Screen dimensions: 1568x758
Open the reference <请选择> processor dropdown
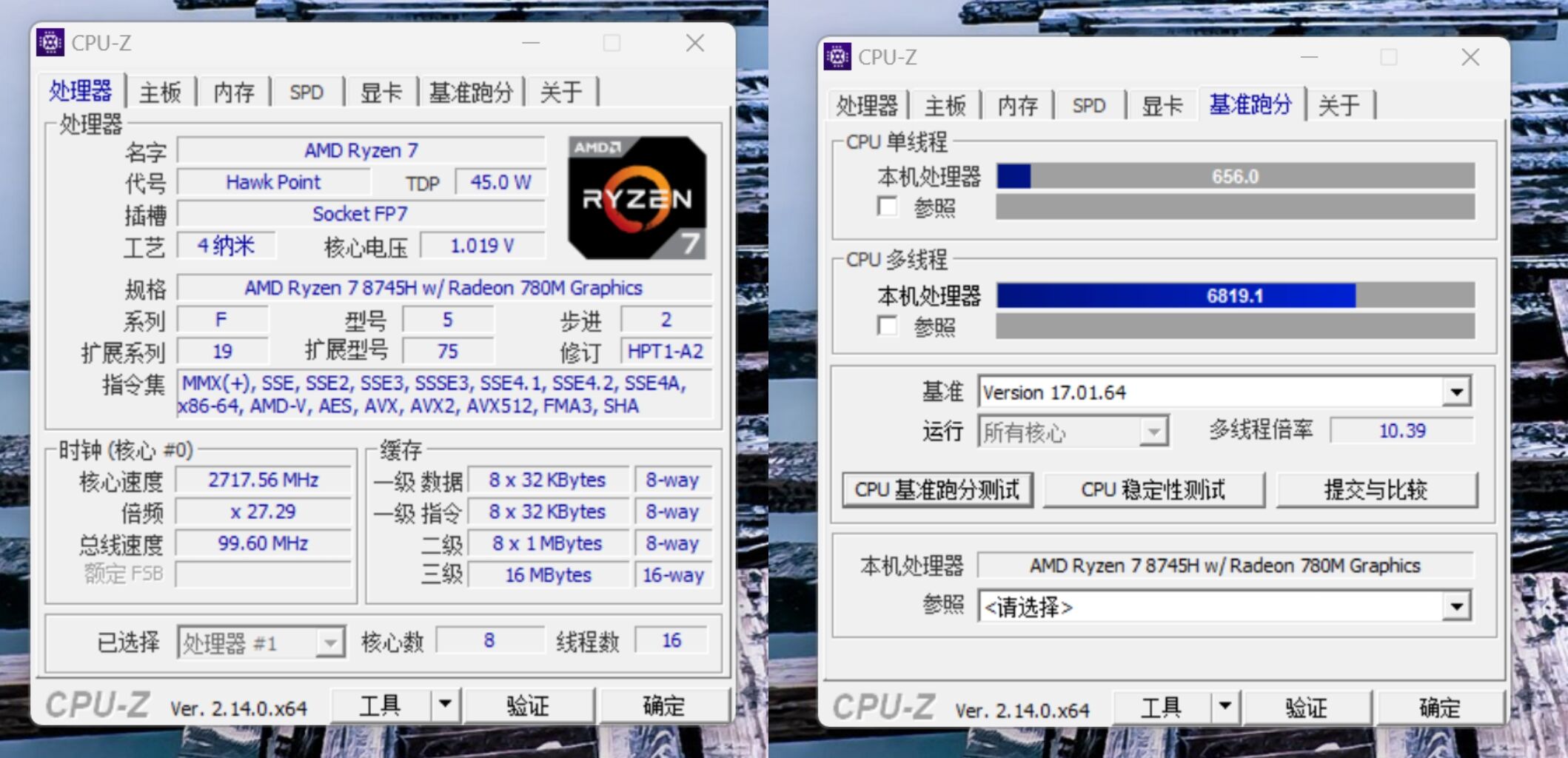point(1456,607)
